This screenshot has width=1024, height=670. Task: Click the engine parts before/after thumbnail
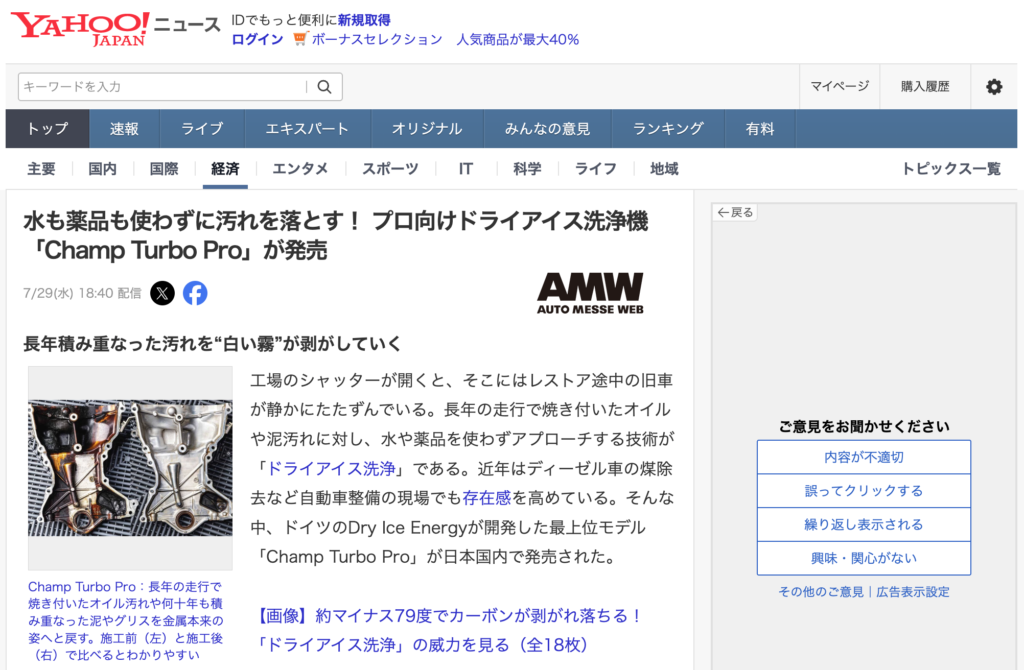tap(130, 468)
